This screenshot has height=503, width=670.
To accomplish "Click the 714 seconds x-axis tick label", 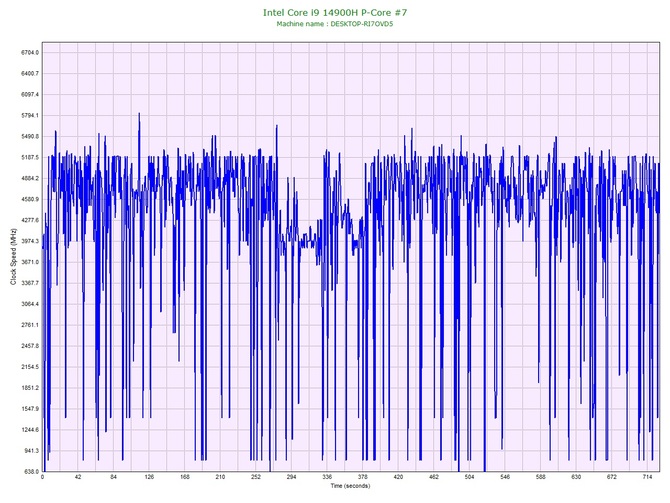I will point(647,477).
